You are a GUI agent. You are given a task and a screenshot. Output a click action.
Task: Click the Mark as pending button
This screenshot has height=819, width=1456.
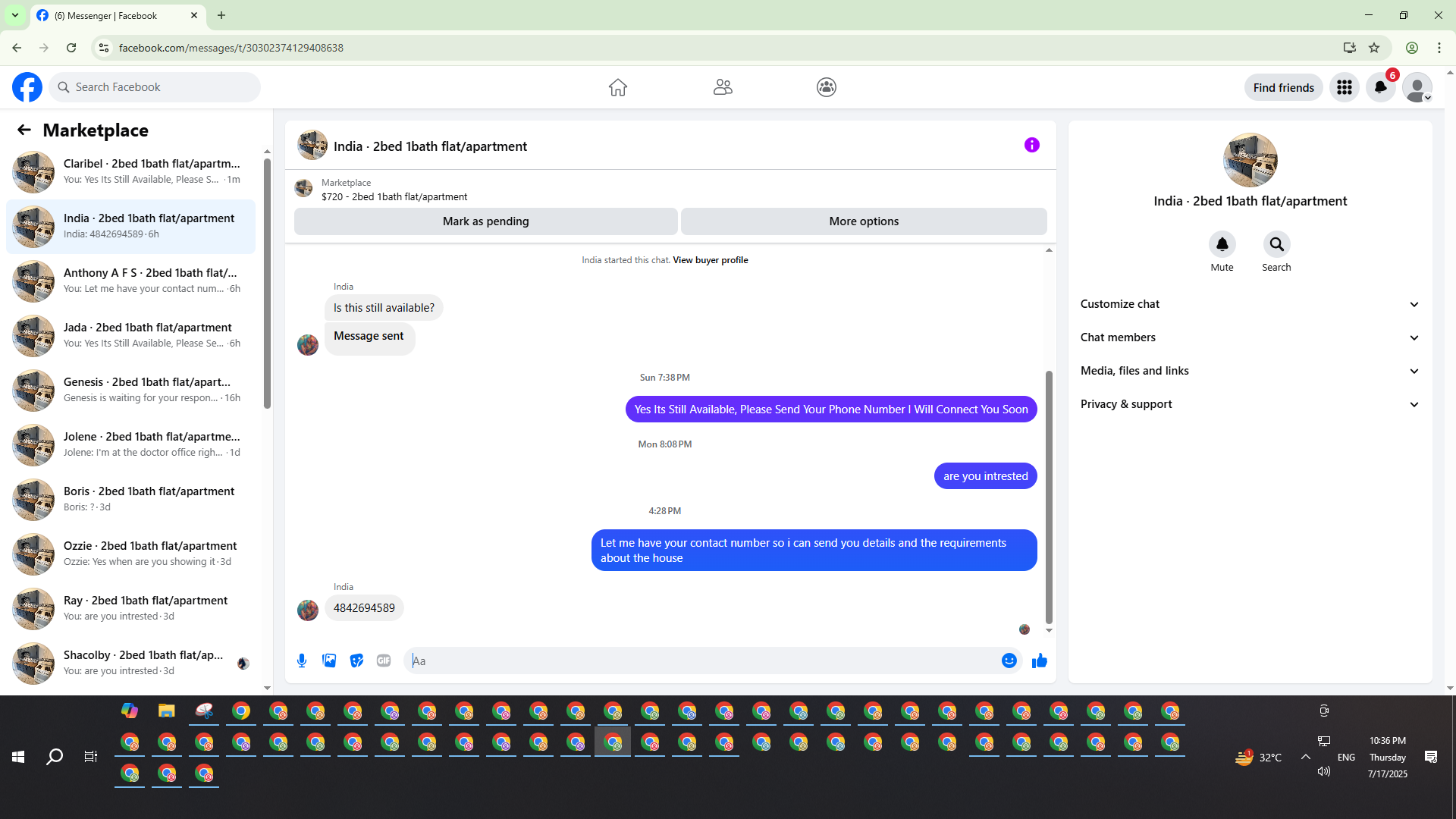(486, 221)
